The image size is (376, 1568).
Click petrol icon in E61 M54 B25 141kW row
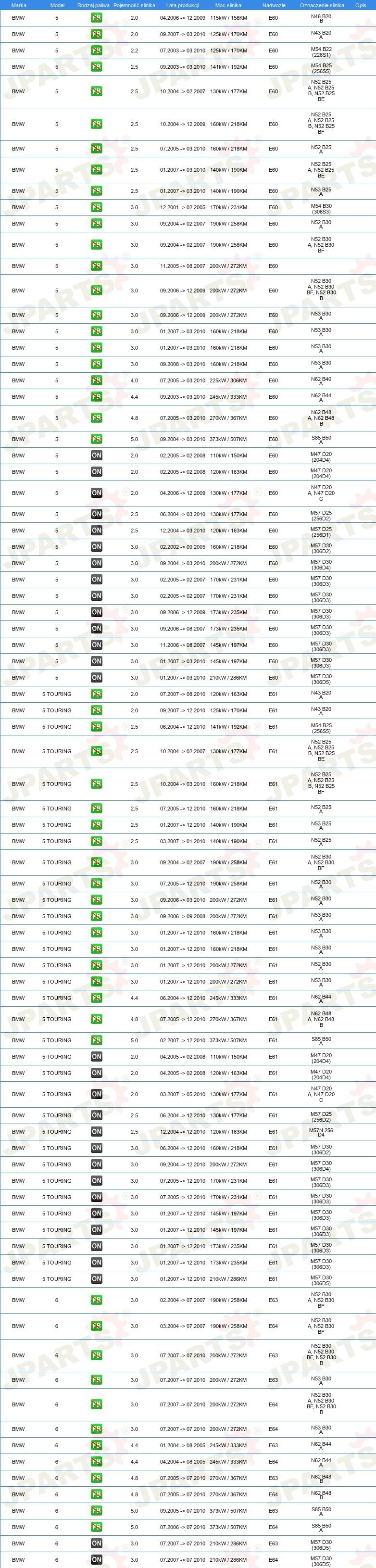click(x=96, y=727)
